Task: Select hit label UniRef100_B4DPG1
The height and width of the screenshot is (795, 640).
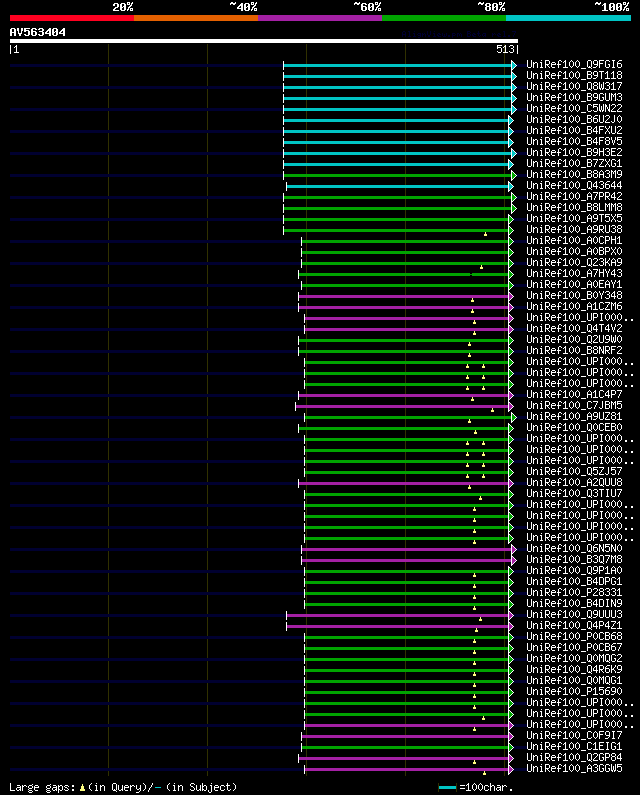Action: 574,582
